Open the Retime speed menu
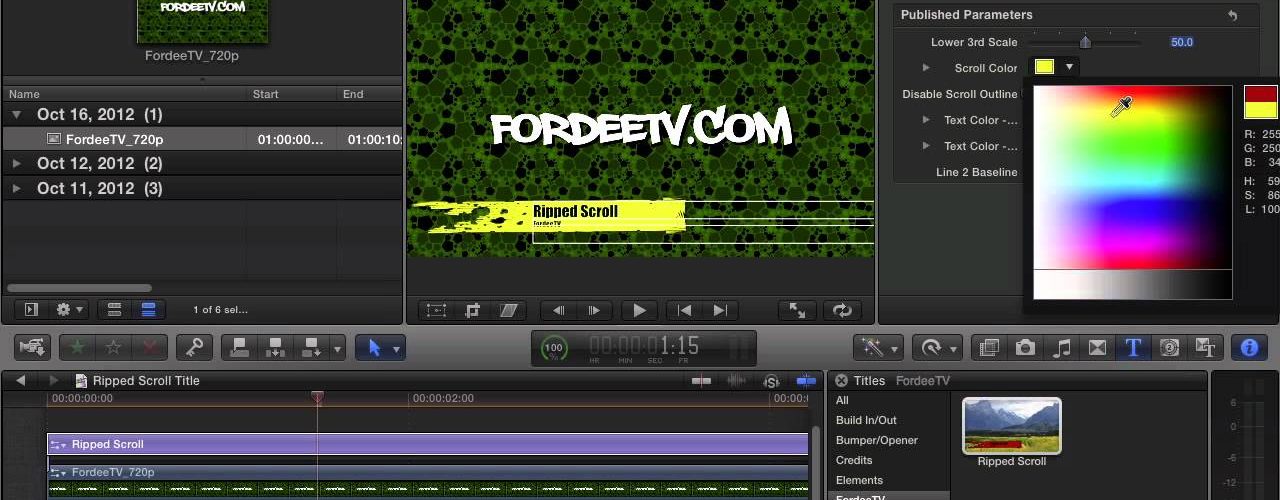This screenshot has width=1280, height=500. click(x=938, y=348)
